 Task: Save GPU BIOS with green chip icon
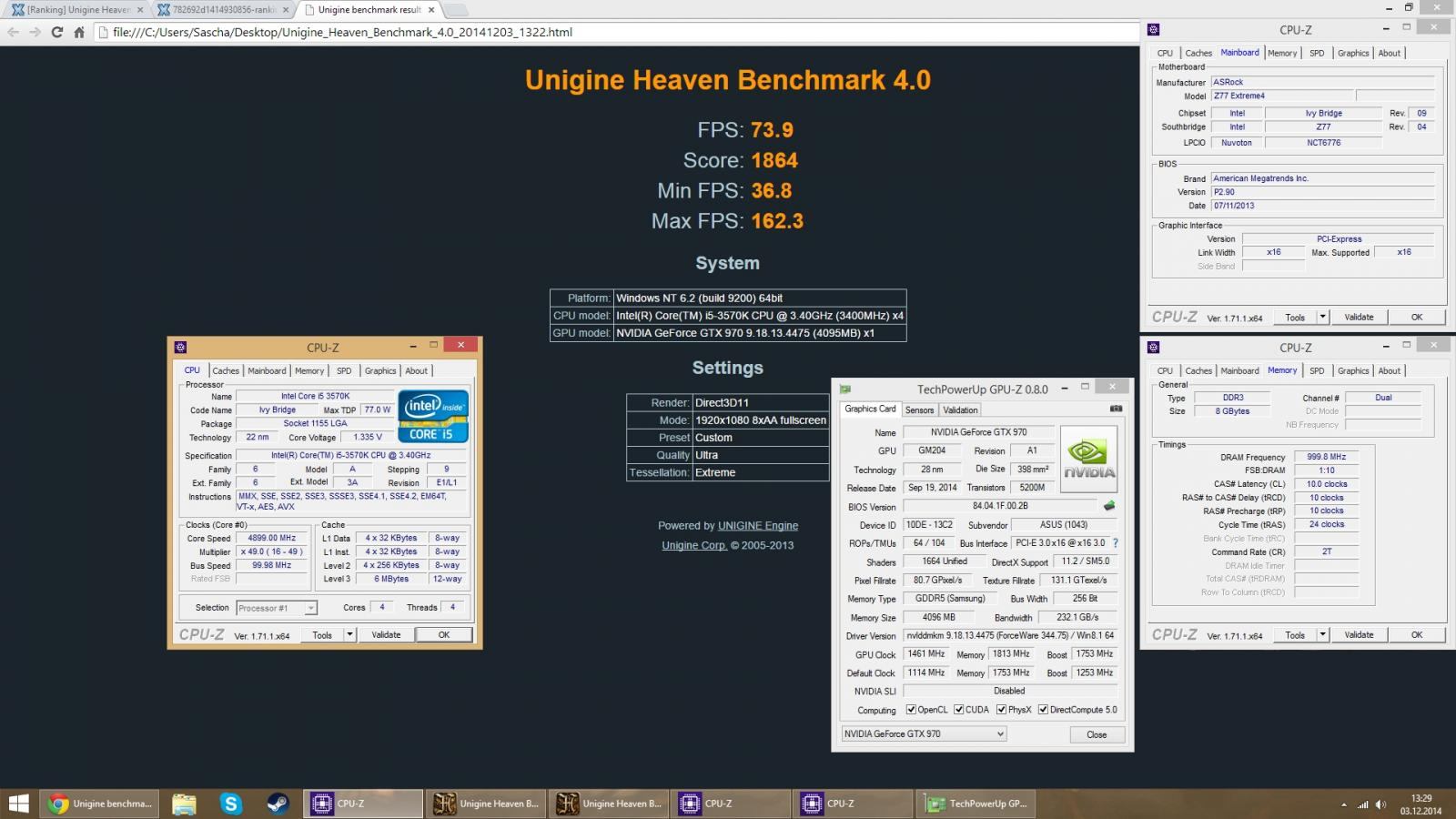click(x=1108, y=506)
